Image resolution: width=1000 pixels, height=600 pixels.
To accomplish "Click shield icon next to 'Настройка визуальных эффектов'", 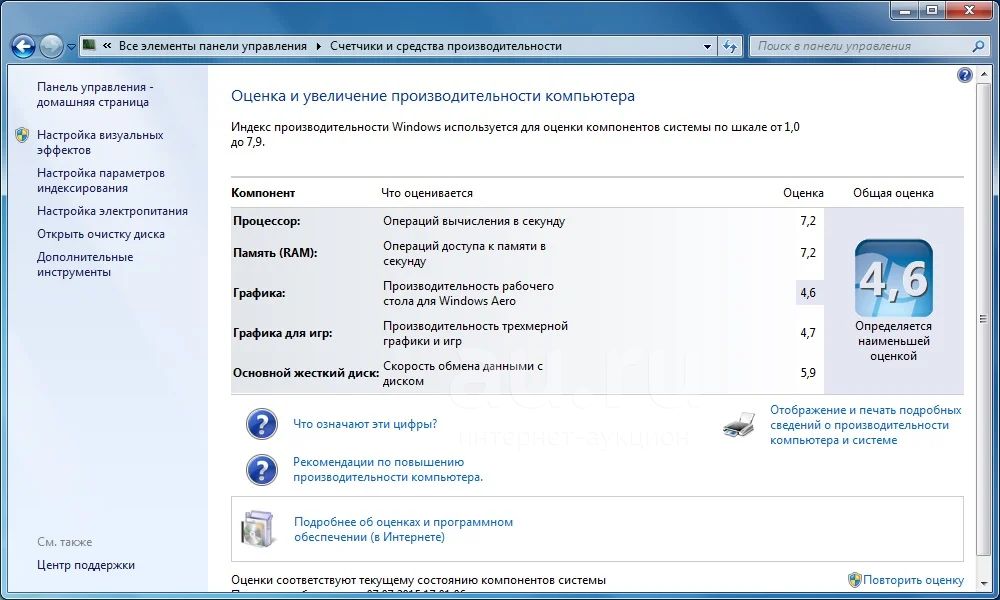I will pos(22,135).
